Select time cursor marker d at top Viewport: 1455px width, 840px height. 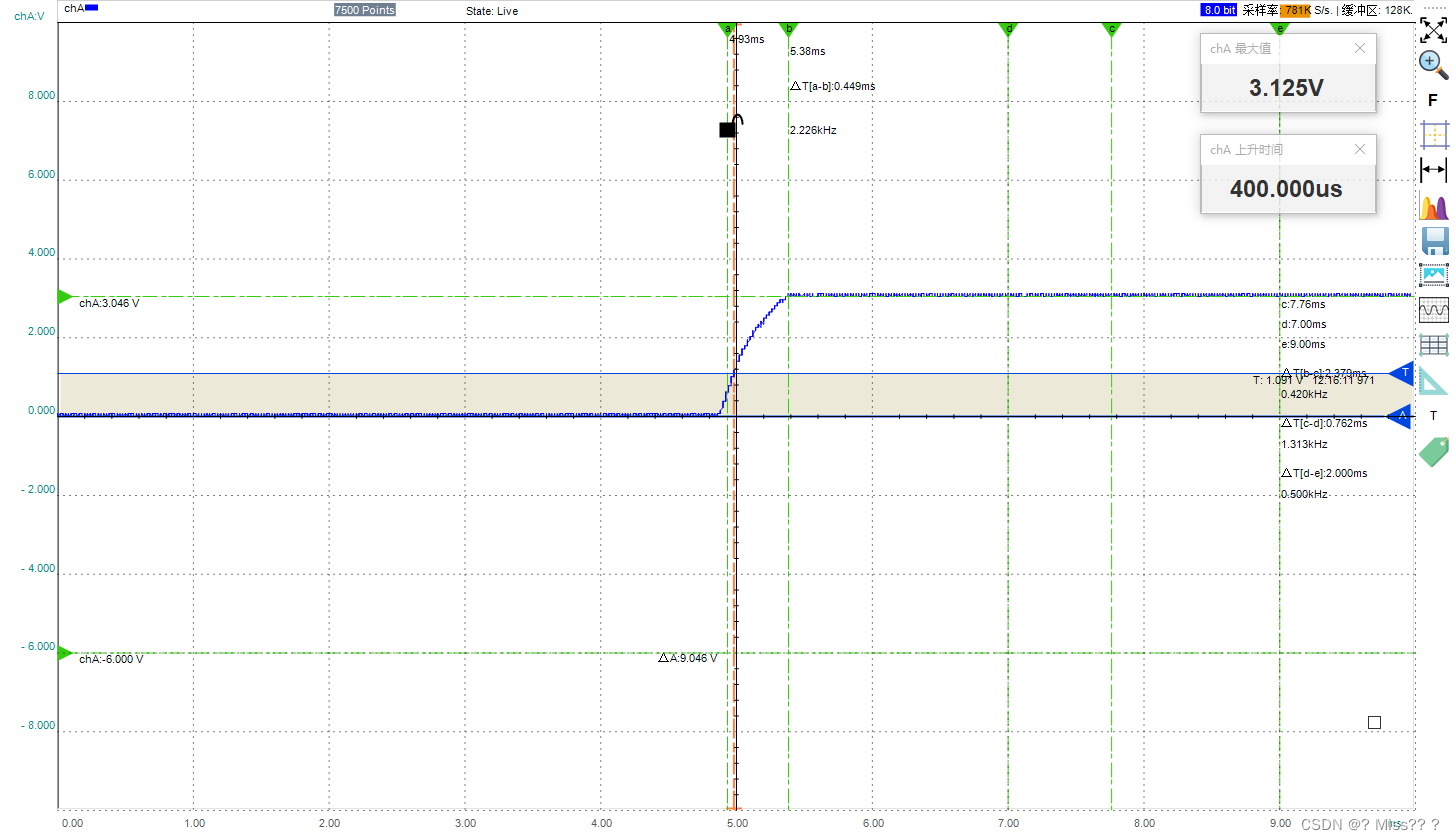(x=1008, y=29)
